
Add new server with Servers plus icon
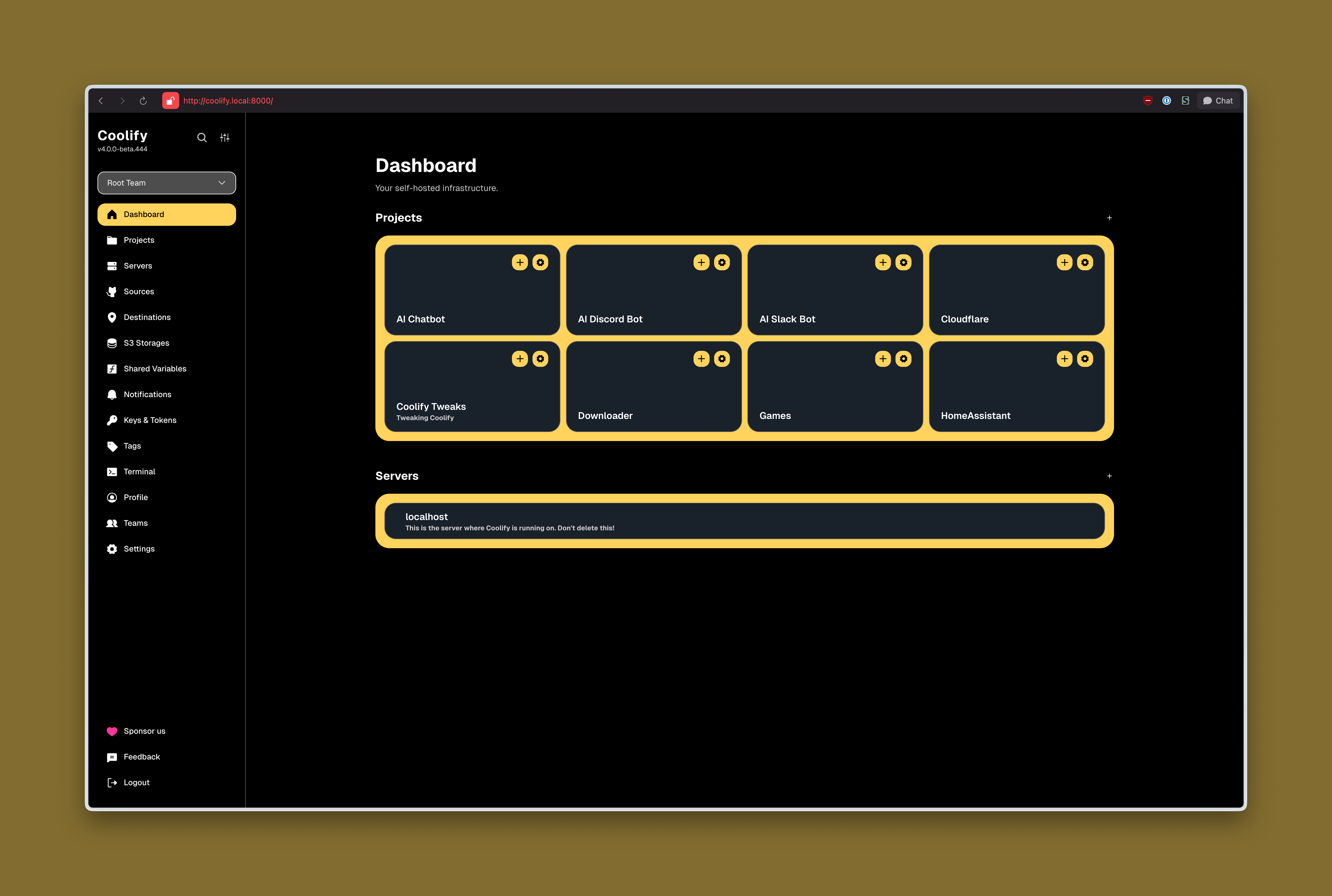click(1109, 476)
